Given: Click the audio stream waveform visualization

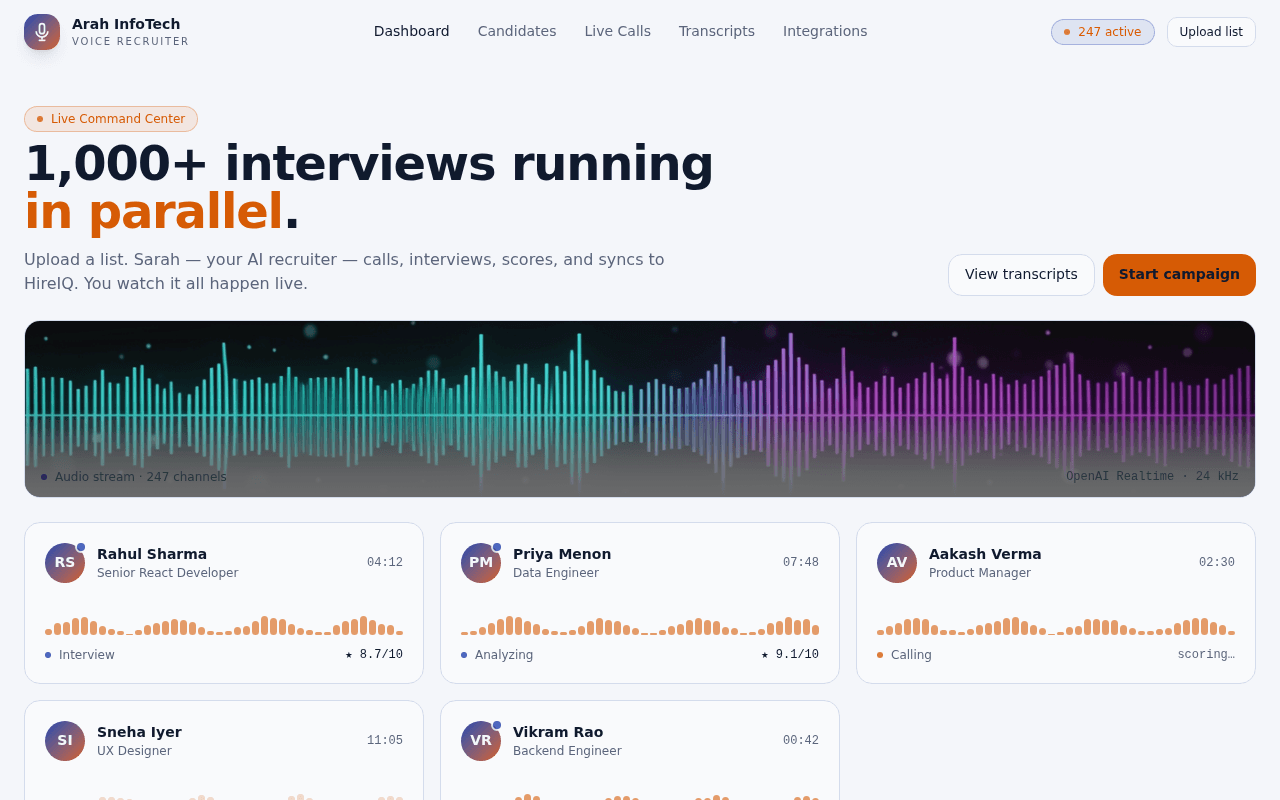Looking at the screenshot, I should tap(640, 409).
